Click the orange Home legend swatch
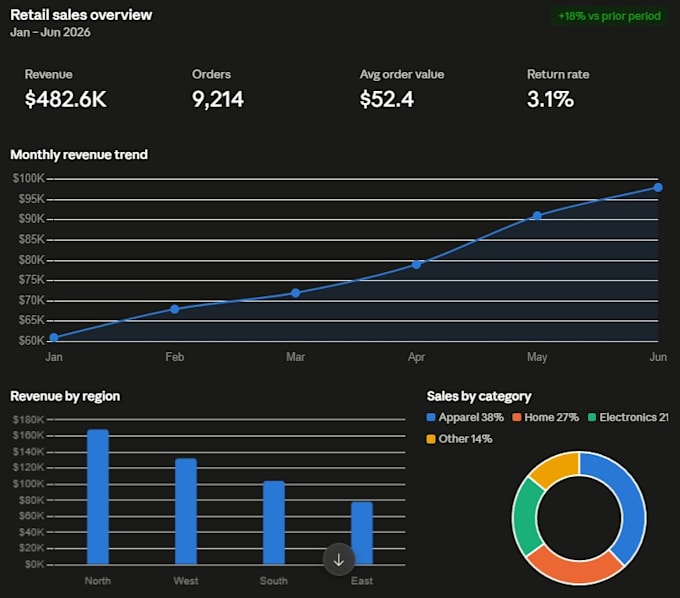 [x=517, y=417]
